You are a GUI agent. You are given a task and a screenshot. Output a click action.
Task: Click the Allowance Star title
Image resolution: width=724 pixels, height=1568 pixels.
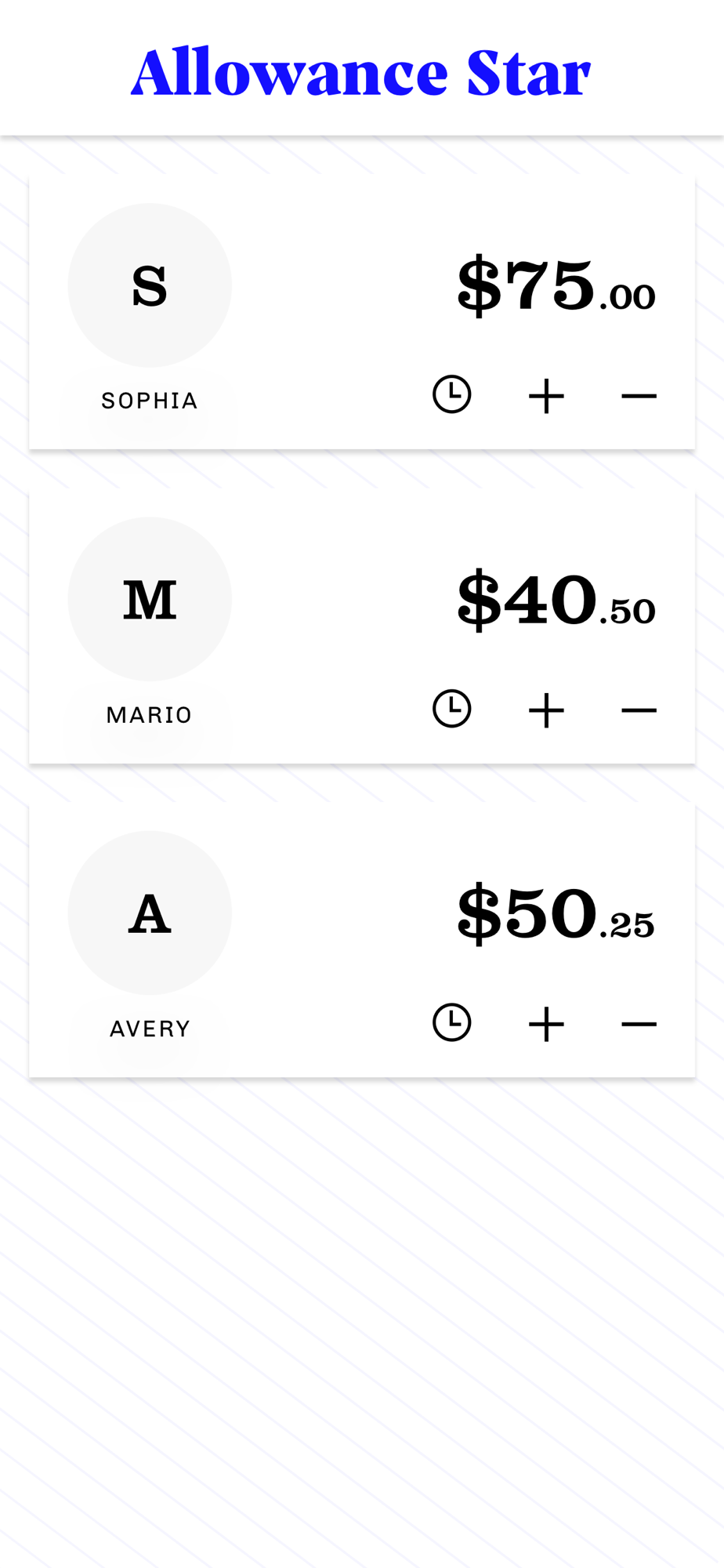point(361,72)
